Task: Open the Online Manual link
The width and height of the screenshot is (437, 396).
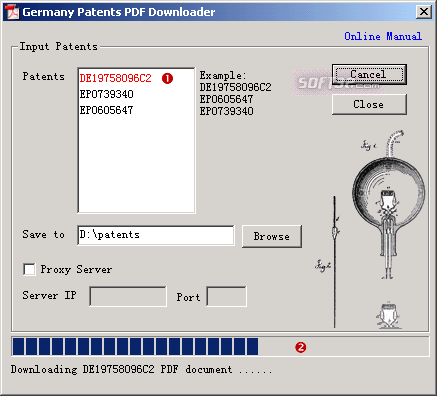Action: (x=383, y=36)
